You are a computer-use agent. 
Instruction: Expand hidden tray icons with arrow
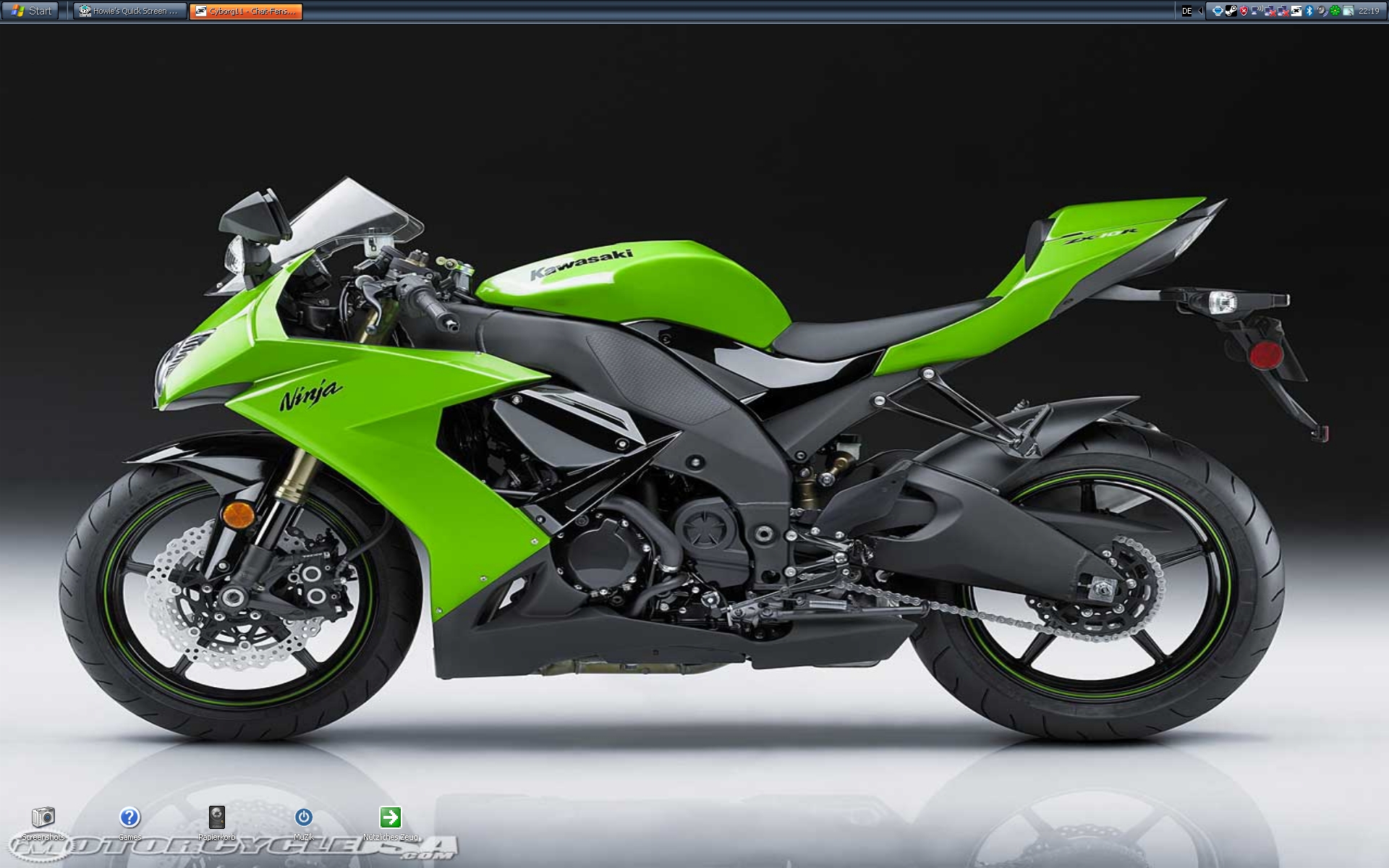point(1201,11)
